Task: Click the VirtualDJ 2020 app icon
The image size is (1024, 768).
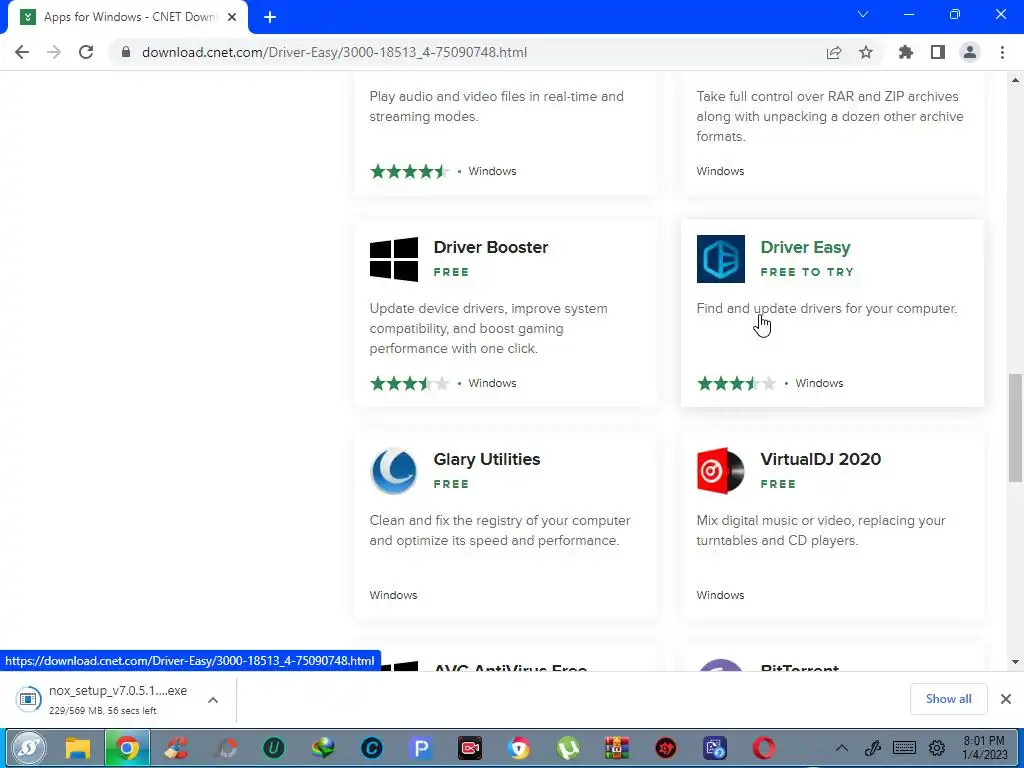Action: pos(720,471)
